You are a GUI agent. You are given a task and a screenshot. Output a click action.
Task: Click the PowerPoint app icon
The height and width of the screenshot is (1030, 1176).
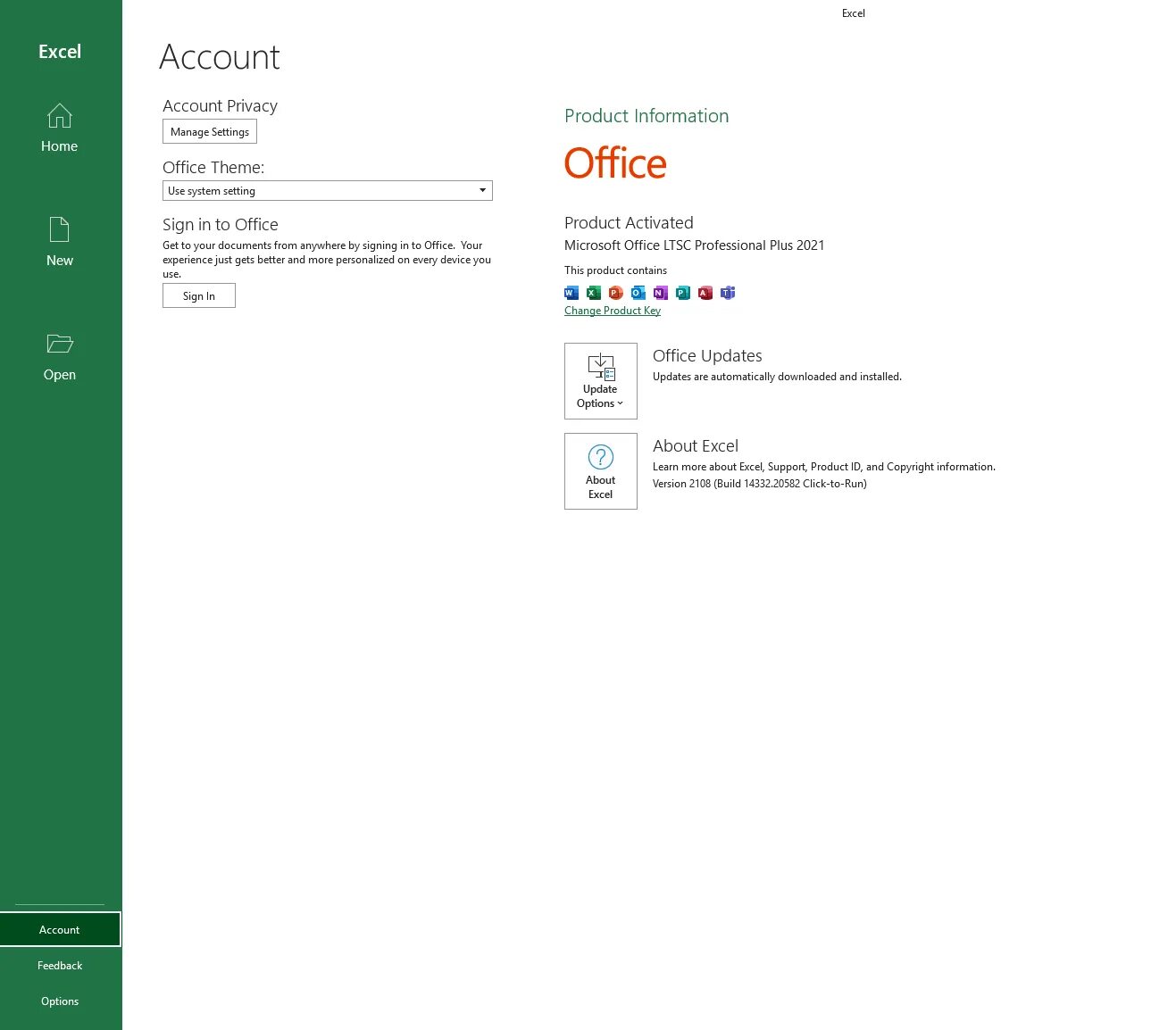(616, 293)
